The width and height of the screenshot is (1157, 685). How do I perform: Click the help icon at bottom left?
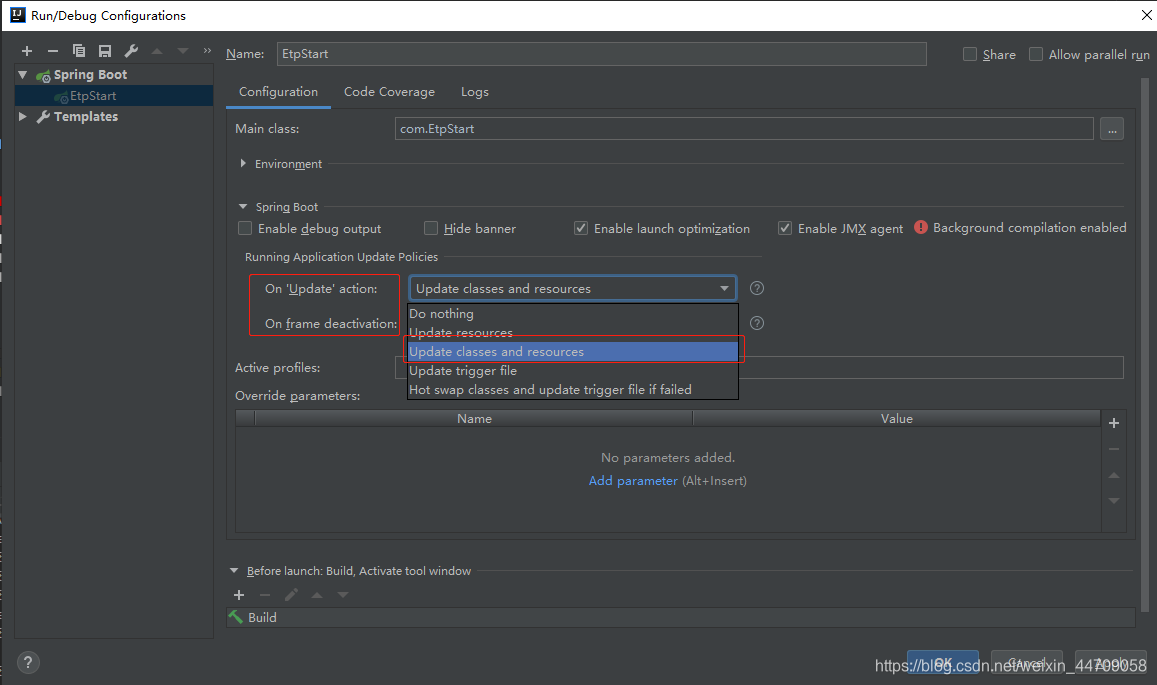pyautogui.click(x=27, y=662)
